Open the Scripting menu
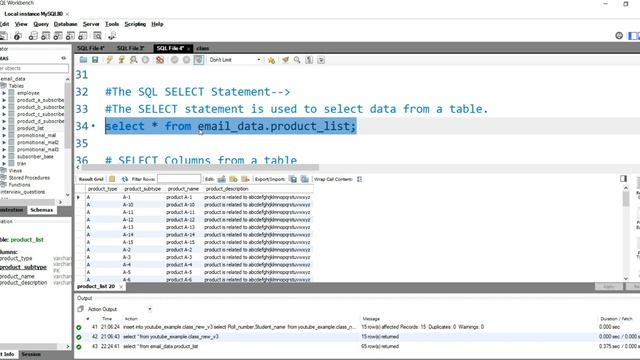640x360 pixels. pos(135,24)
